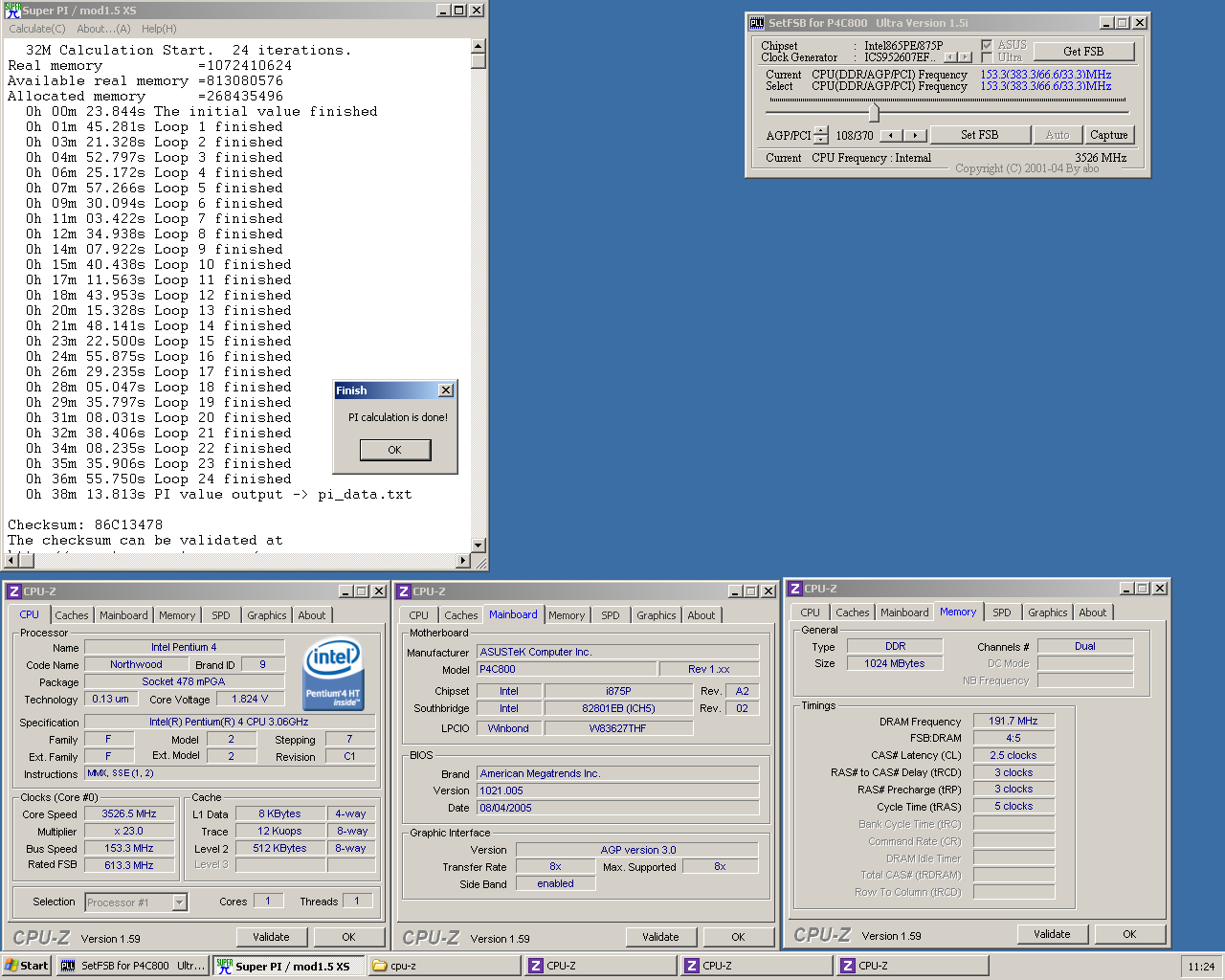1225x980 pixels.
Task: Increase AGP/PCI with spinner up arrow
Action: coord(821,130)
